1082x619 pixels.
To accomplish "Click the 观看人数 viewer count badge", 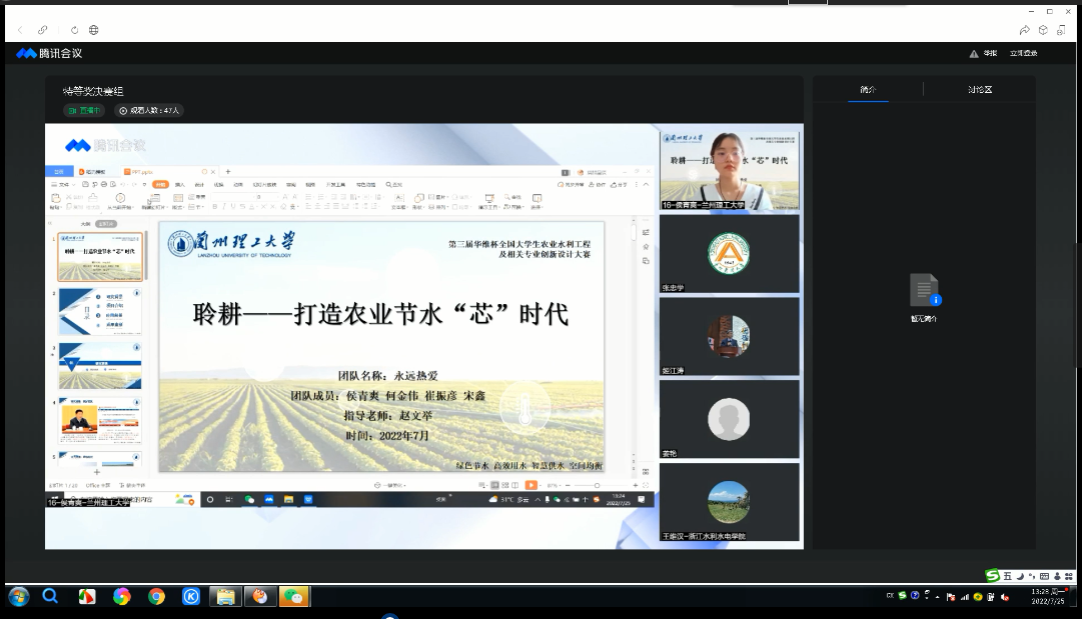I will coord(148,110).
